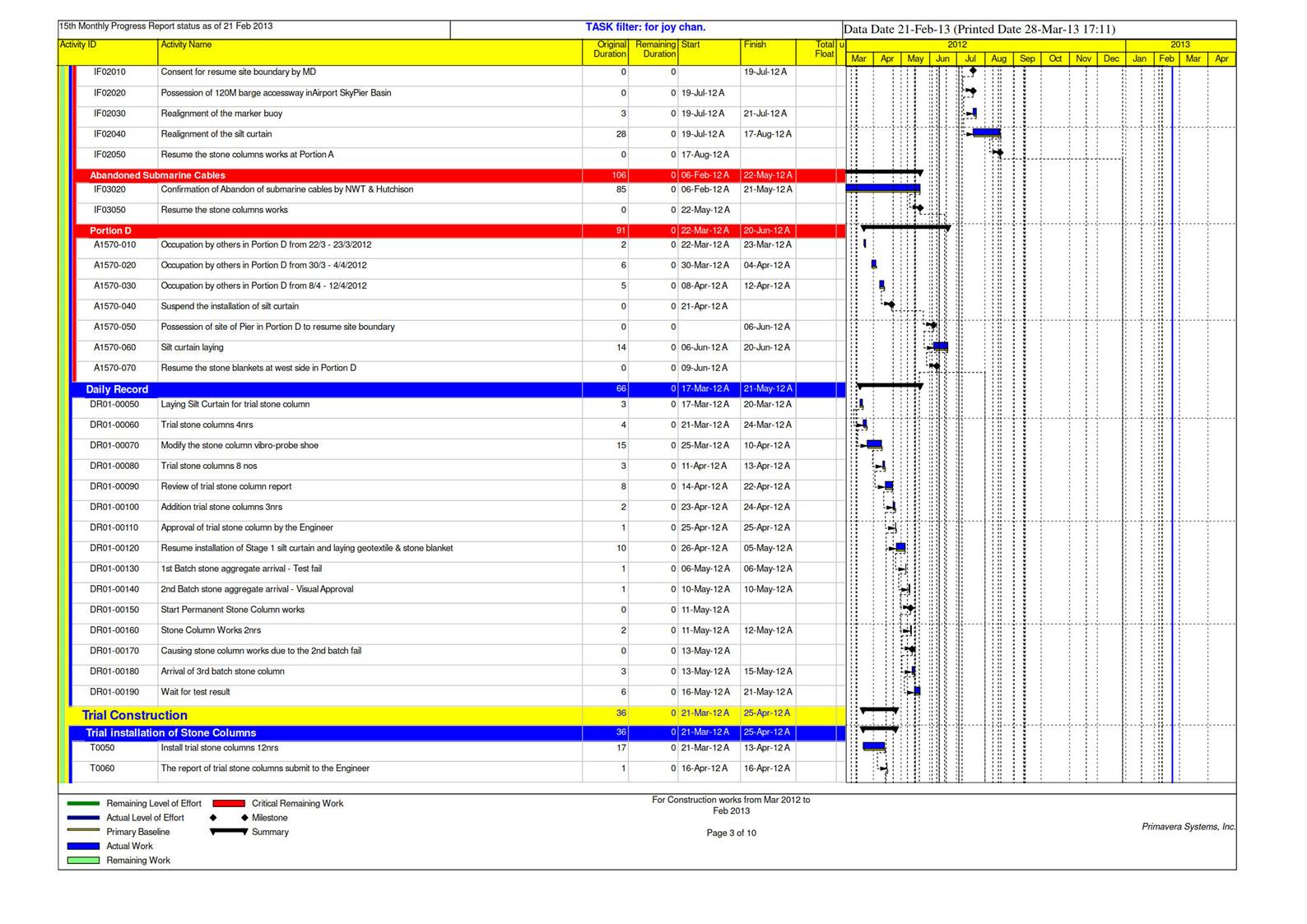Click 'Wait for test result' activity name
Image resolution: width=1307 pixels, height=924 pixels.
(195, 692)
